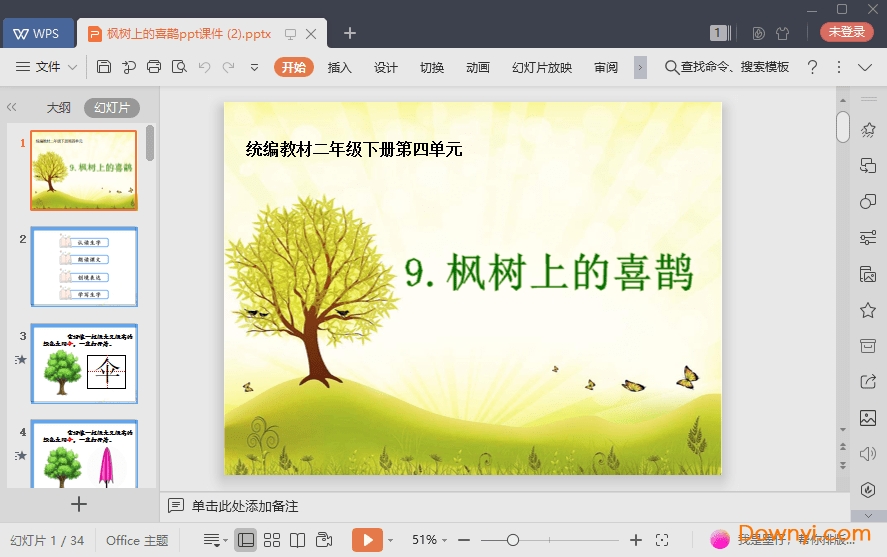Undo the last action

point(204,67)
